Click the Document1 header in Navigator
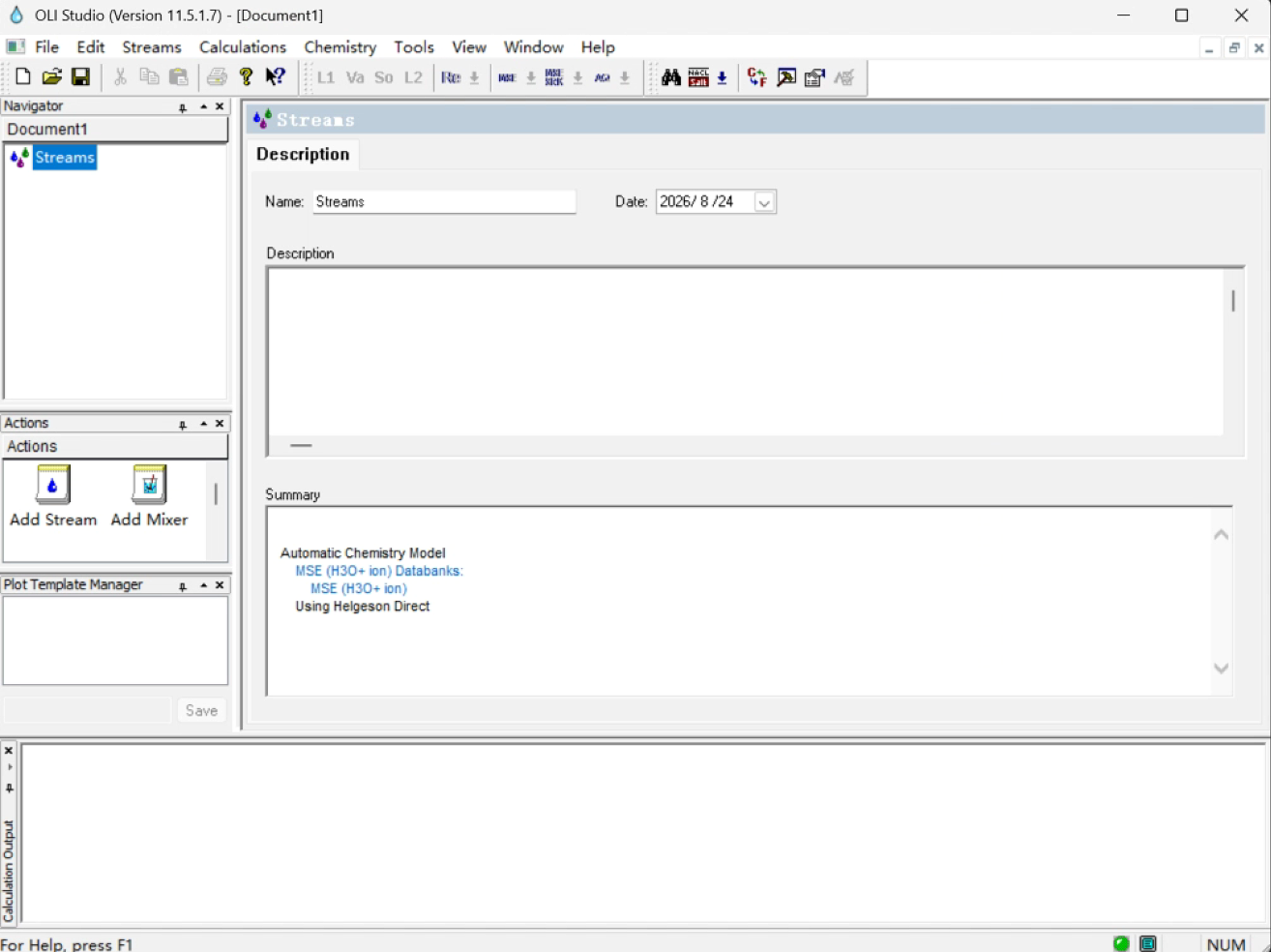1271x952 pixels. tap(115, 129)
